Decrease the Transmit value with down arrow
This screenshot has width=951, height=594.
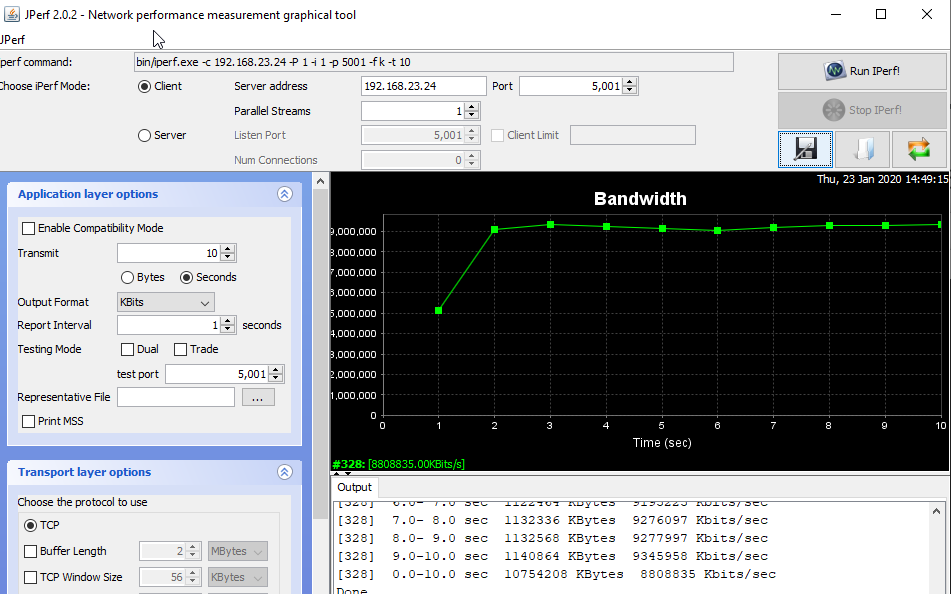click(x=227, y=257)
